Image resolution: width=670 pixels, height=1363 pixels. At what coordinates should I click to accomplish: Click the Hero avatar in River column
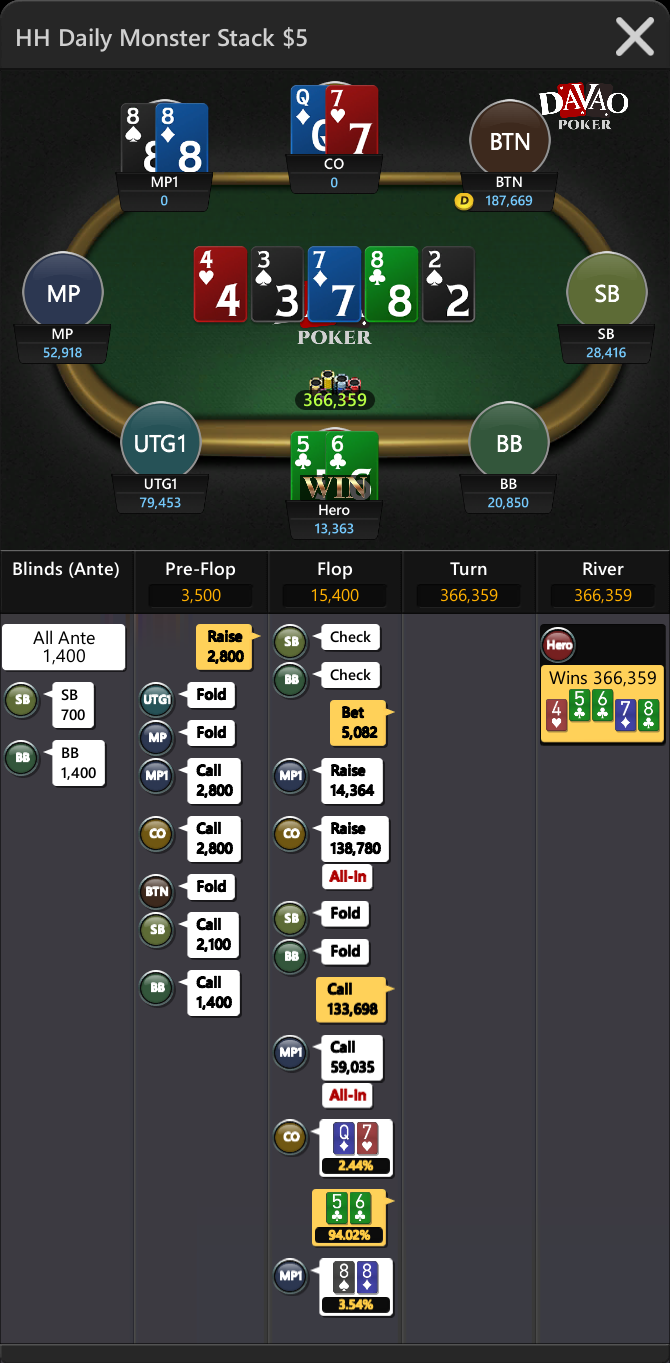(x=559, y=645)
